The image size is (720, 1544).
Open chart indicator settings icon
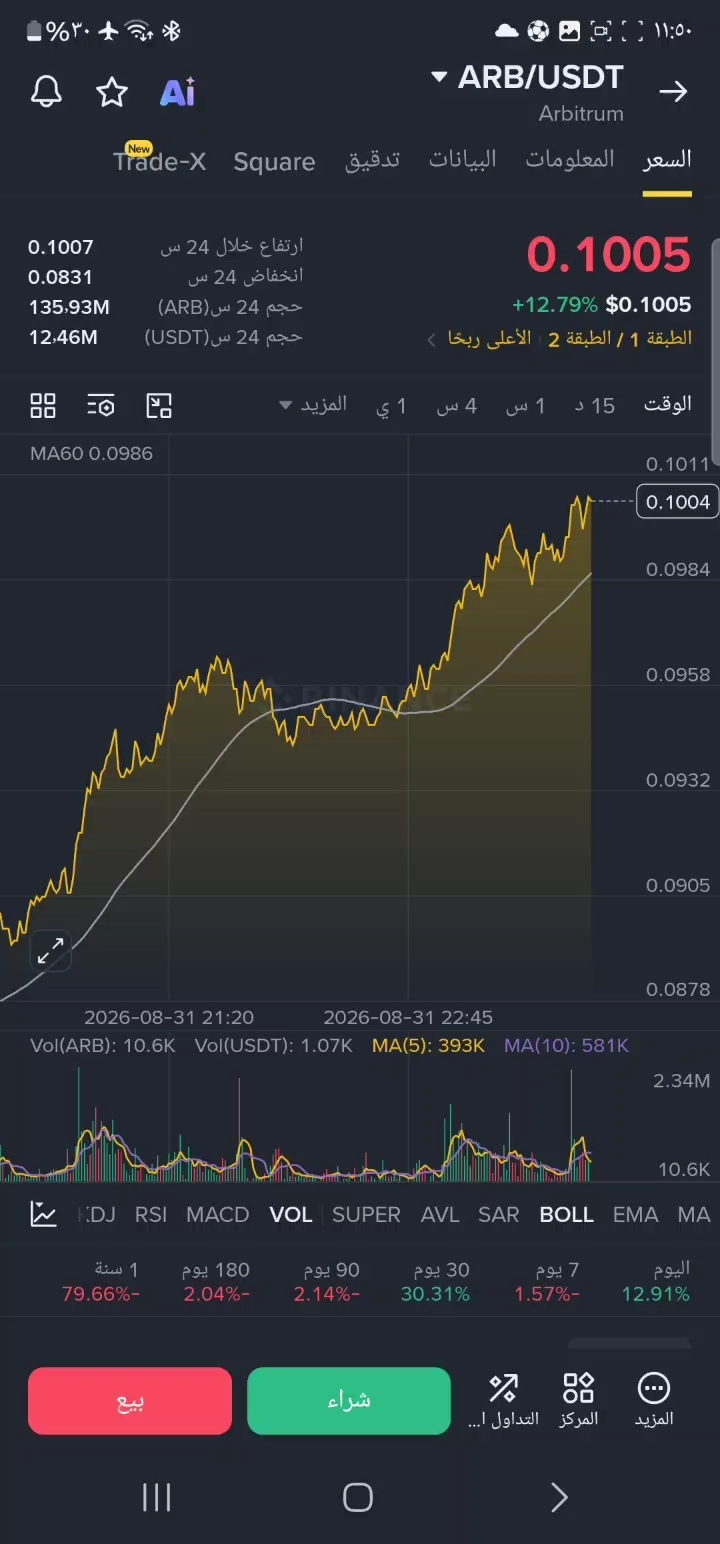pos(100,405)
